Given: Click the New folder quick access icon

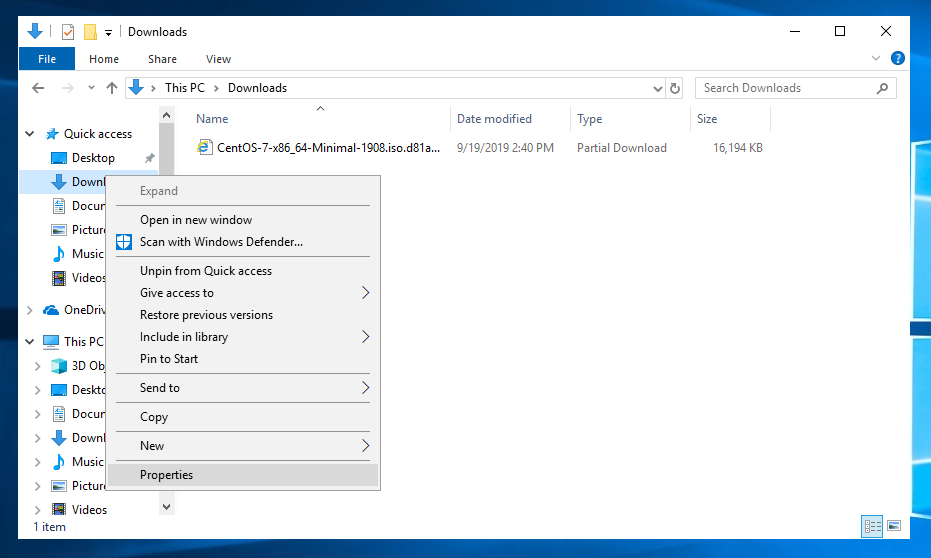Looking at the screenshot, I should click(90, 32).
